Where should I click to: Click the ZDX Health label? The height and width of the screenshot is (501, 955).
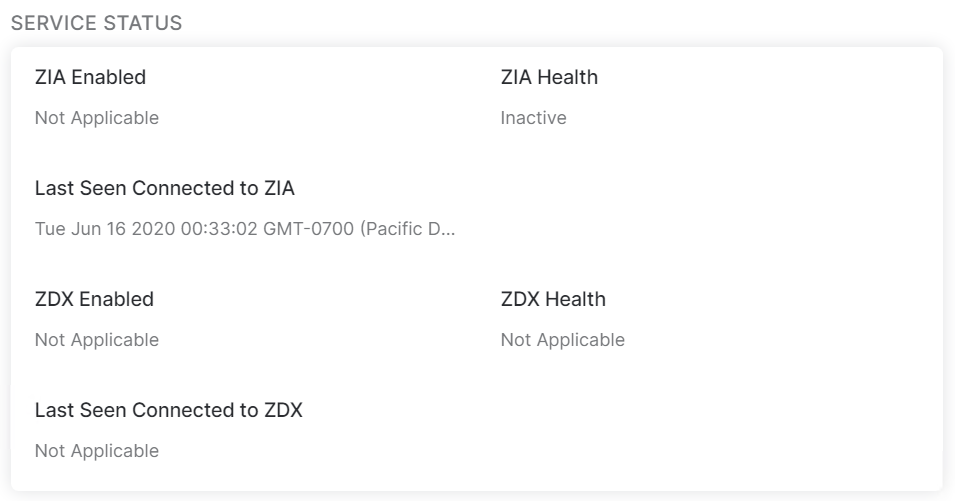[553, 299]
